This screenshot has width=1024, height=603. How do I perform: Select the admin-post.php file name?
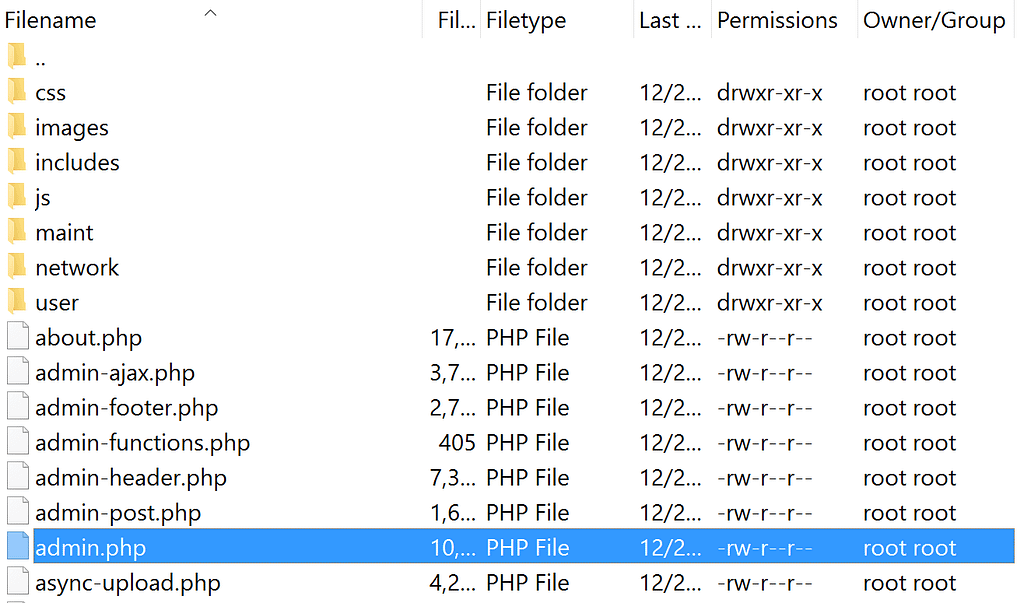click(118, 513)
